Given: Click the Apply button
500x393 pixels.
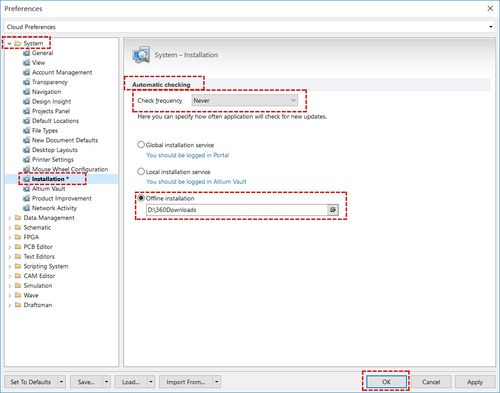Looking at the screenshot, I should pyautogui.click(x=475, y=382).
